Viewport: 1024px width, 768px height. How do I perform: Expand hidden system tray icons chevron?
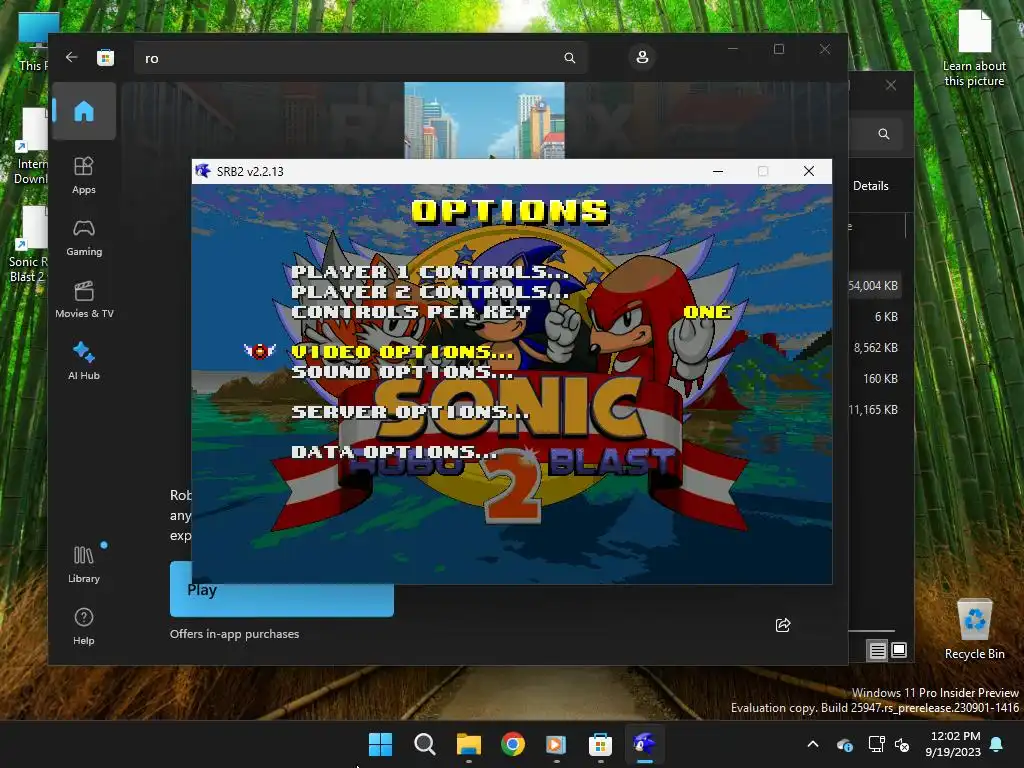coord(813,744)
